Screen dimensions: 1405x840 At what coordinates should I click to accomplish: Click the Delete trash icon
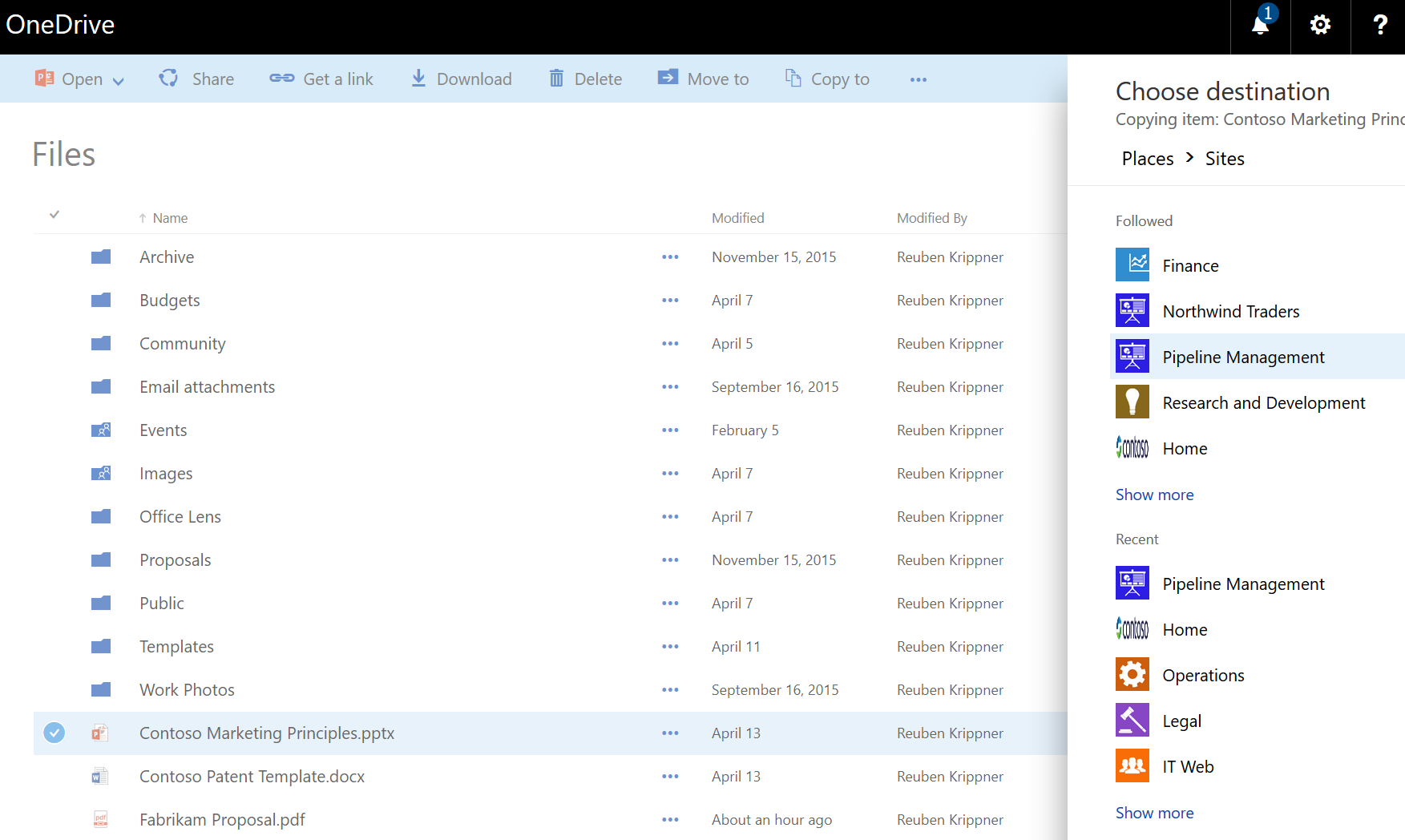557,79
